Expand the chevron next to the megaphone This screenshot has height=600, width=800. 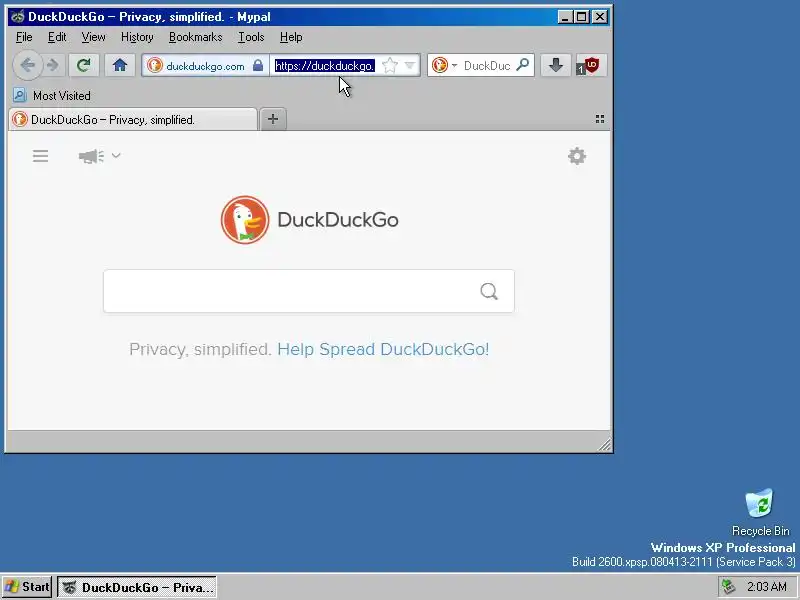[116, 155]
